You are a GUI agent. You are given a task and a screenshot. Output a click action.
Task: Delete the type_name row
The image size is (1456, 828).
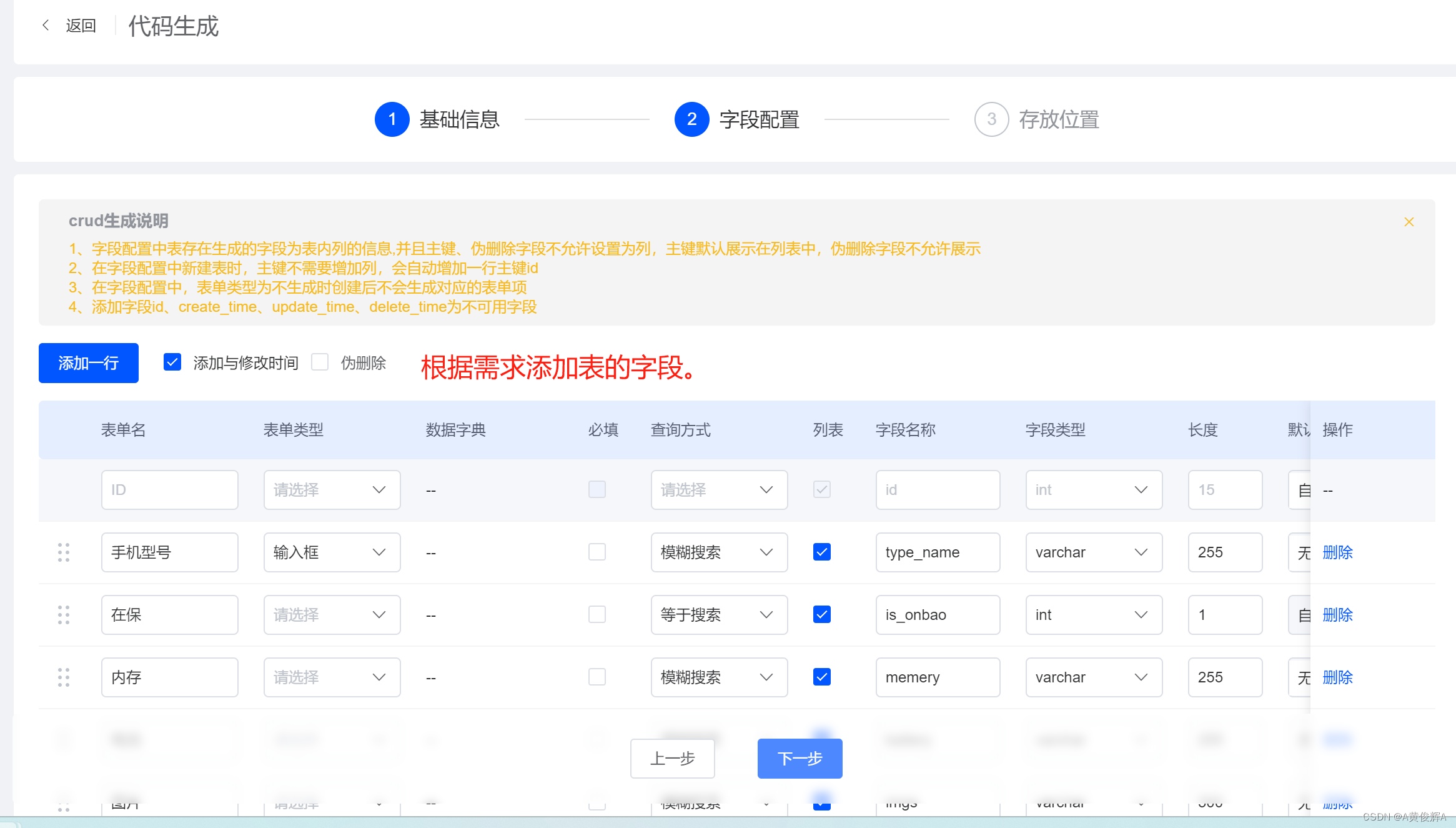(x=1337, y=552)
